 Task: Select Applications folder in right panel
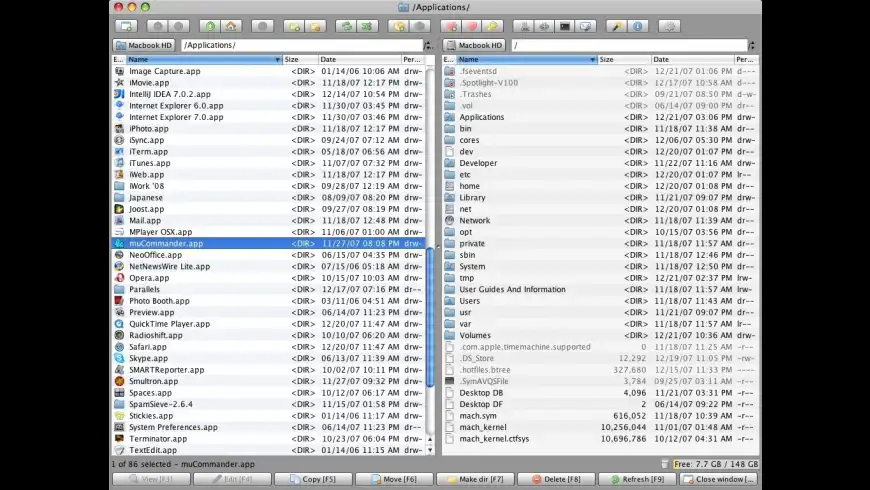pos(600,117)
